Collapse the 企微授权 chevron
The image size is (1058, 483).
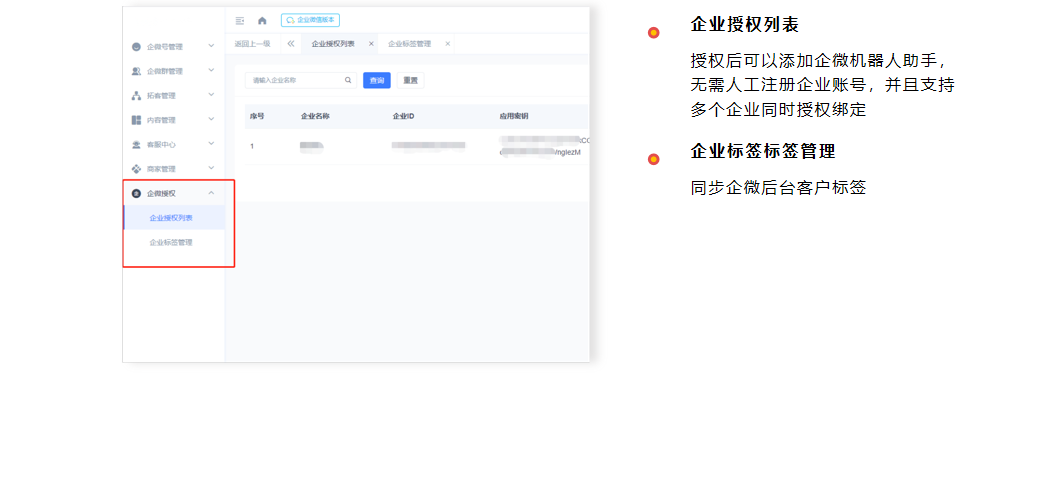tap(211, 193)
